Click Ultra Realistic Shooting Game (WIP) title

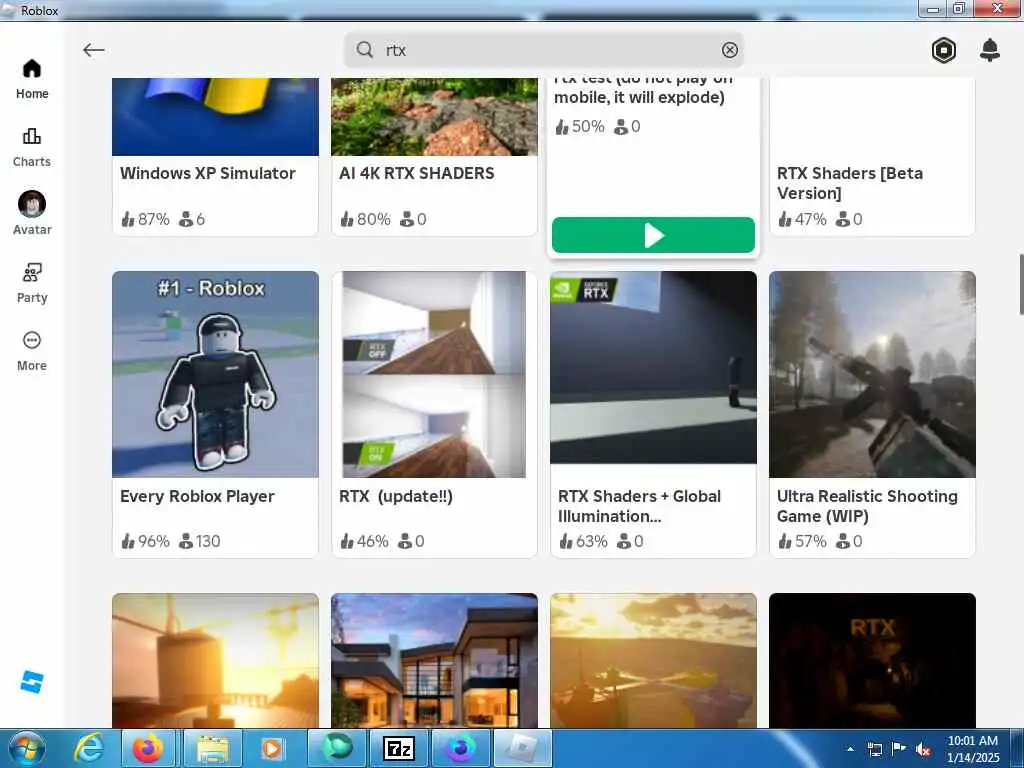tap(867, 506)
